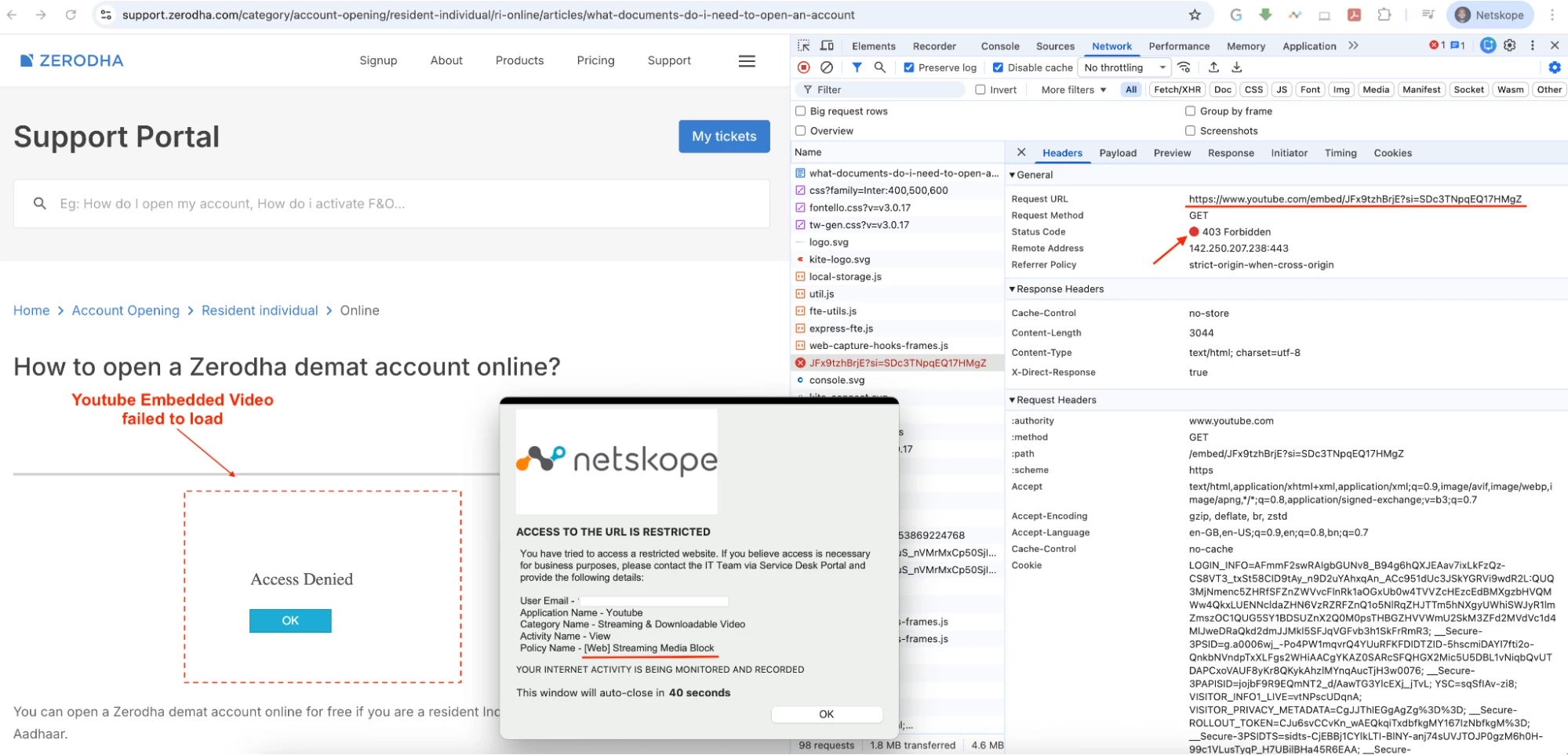Open the Resident individual breadcrumb link
Image resolution: width=1568 pixels, height=755 pixels.
(260, 310)
